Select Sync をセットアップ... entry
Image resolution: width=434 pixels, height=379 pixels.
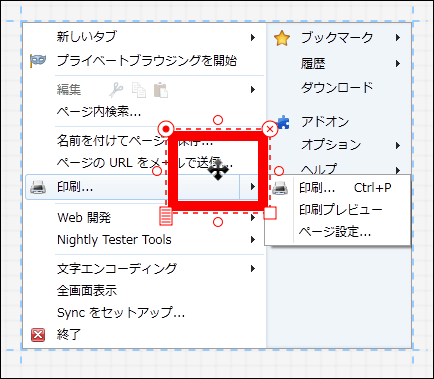click(x=121, y=313)
